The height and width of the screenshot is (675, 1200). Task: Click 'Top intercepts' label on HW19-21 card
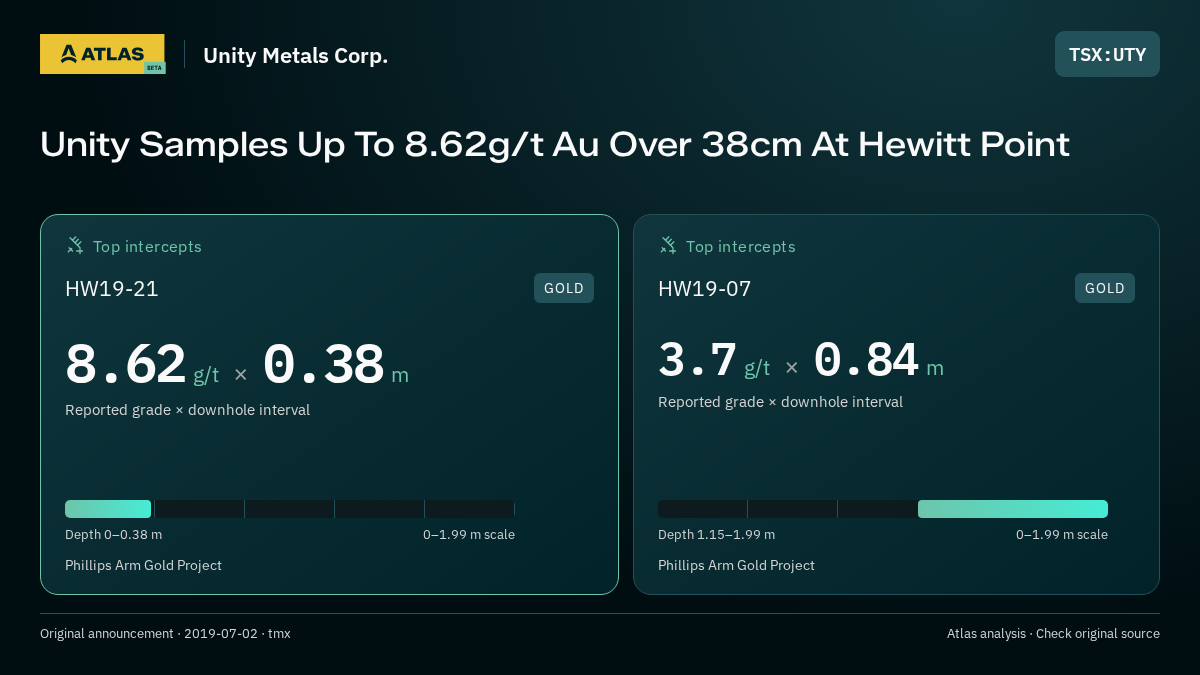(147, 246)
